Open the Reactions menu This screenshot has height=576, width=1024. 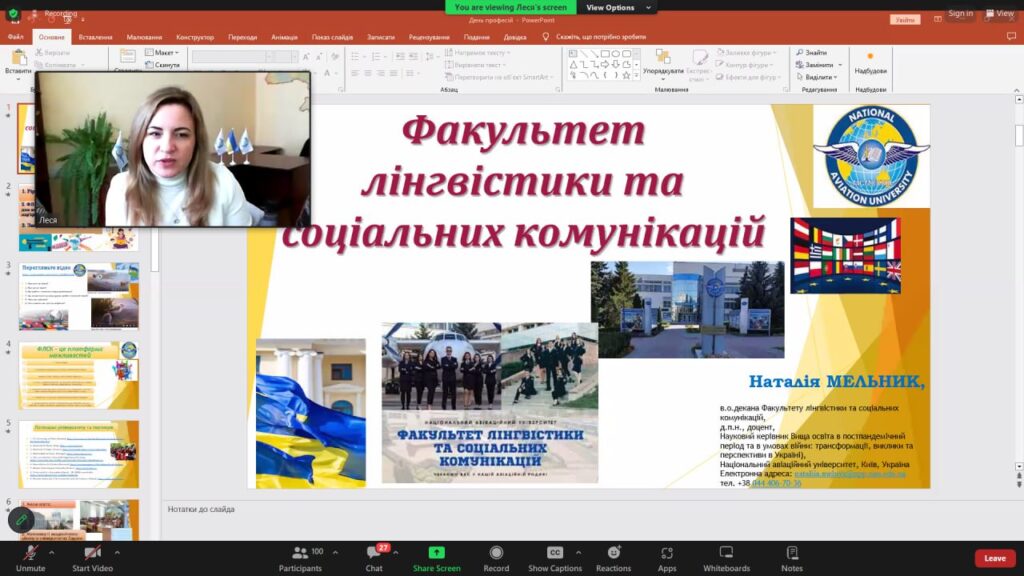pyautogui.click(x=613, y=553)
